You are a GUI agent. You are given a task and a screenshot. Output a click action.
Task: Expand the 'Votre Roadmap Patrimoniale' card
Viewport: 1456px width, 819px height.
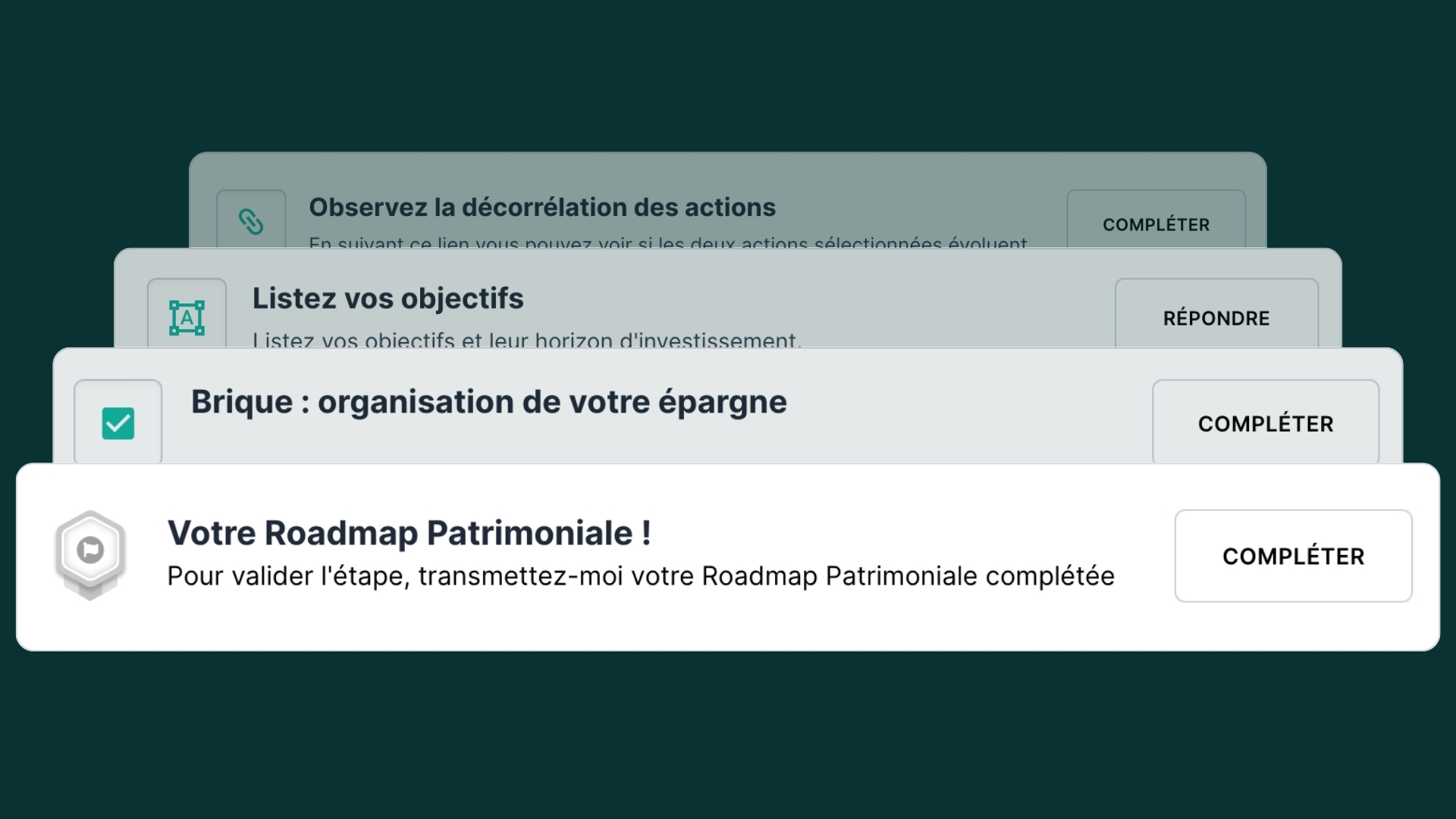point(409,532)
